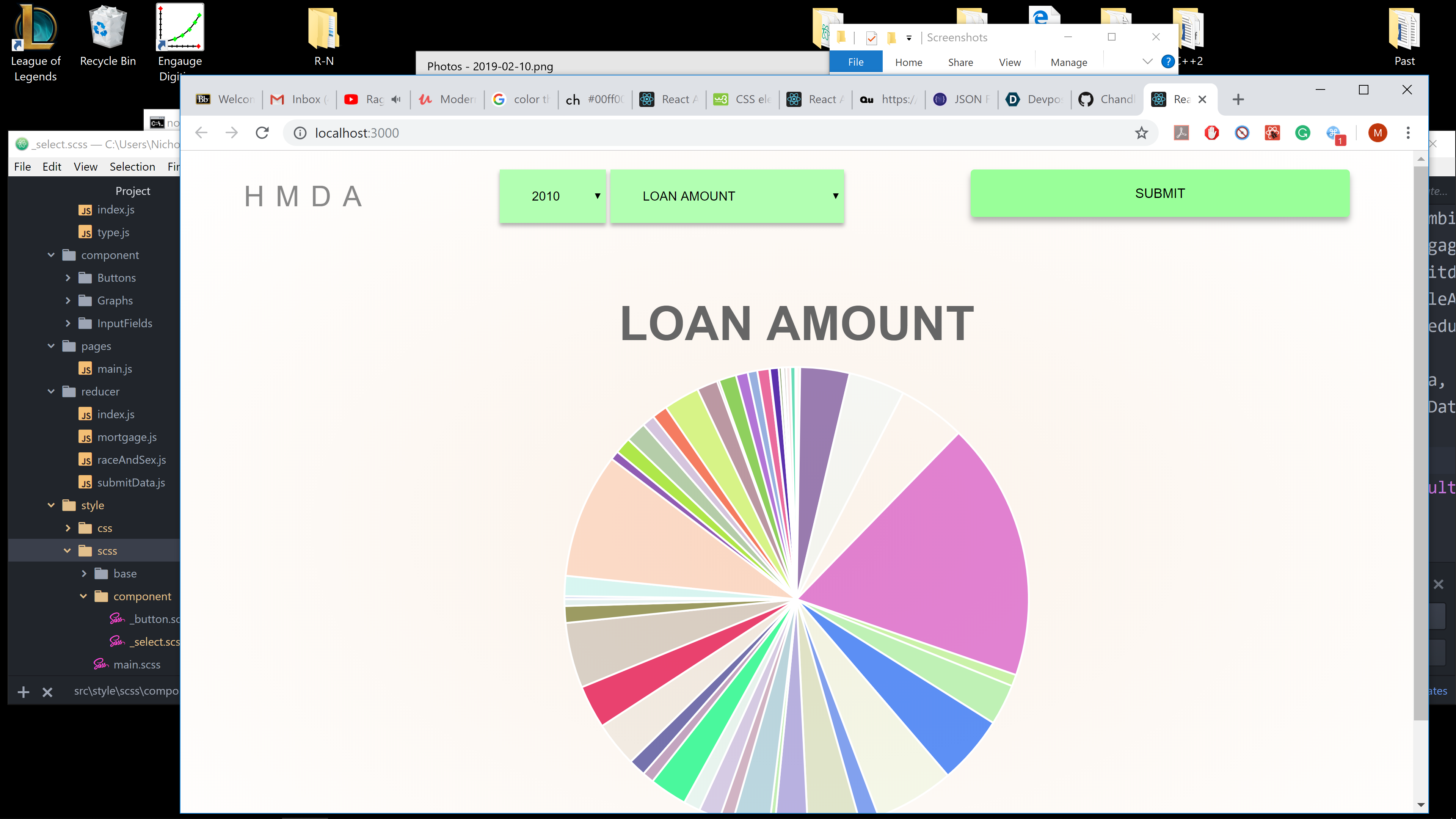Click the Adobe Acrobat PDF extension icon
The image size is (1456, 819).
click(x=1181, y=133)
